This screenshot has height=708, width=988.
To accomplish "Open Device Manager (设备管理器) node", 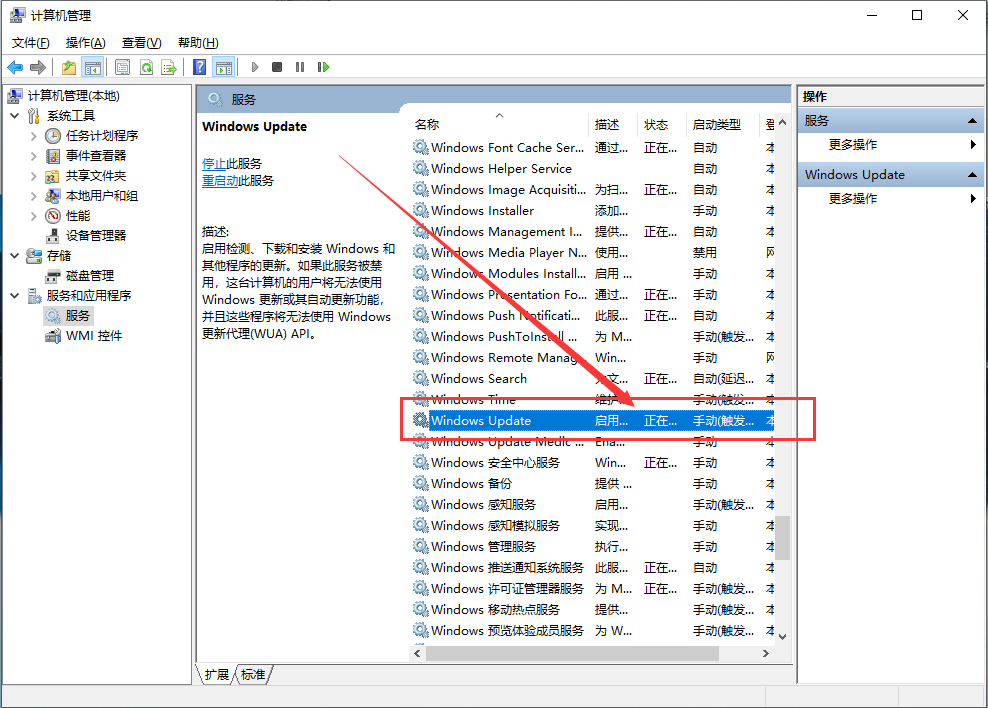I will [96, 236].
